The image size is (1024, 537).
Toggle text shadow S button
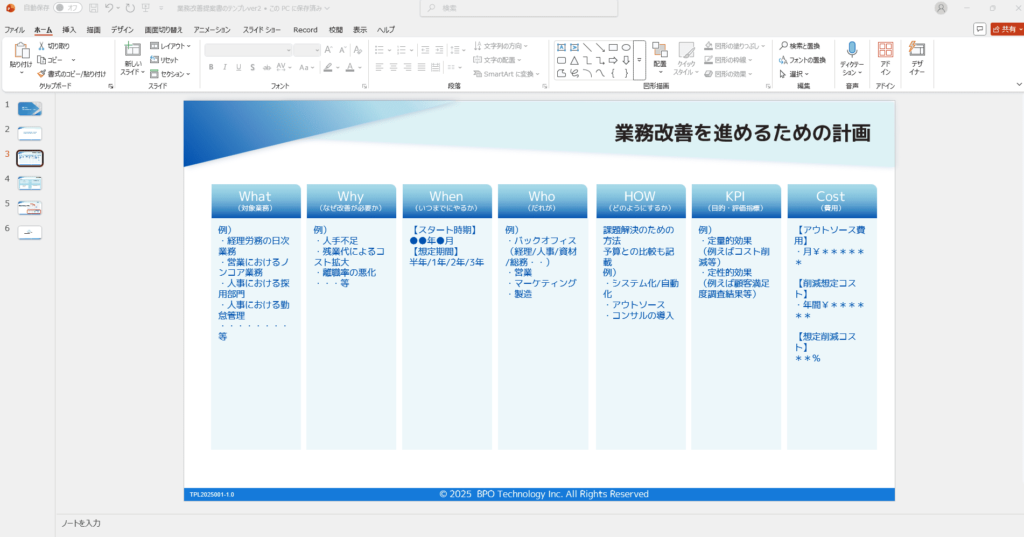pyautogui.click(x=252, y=67)
